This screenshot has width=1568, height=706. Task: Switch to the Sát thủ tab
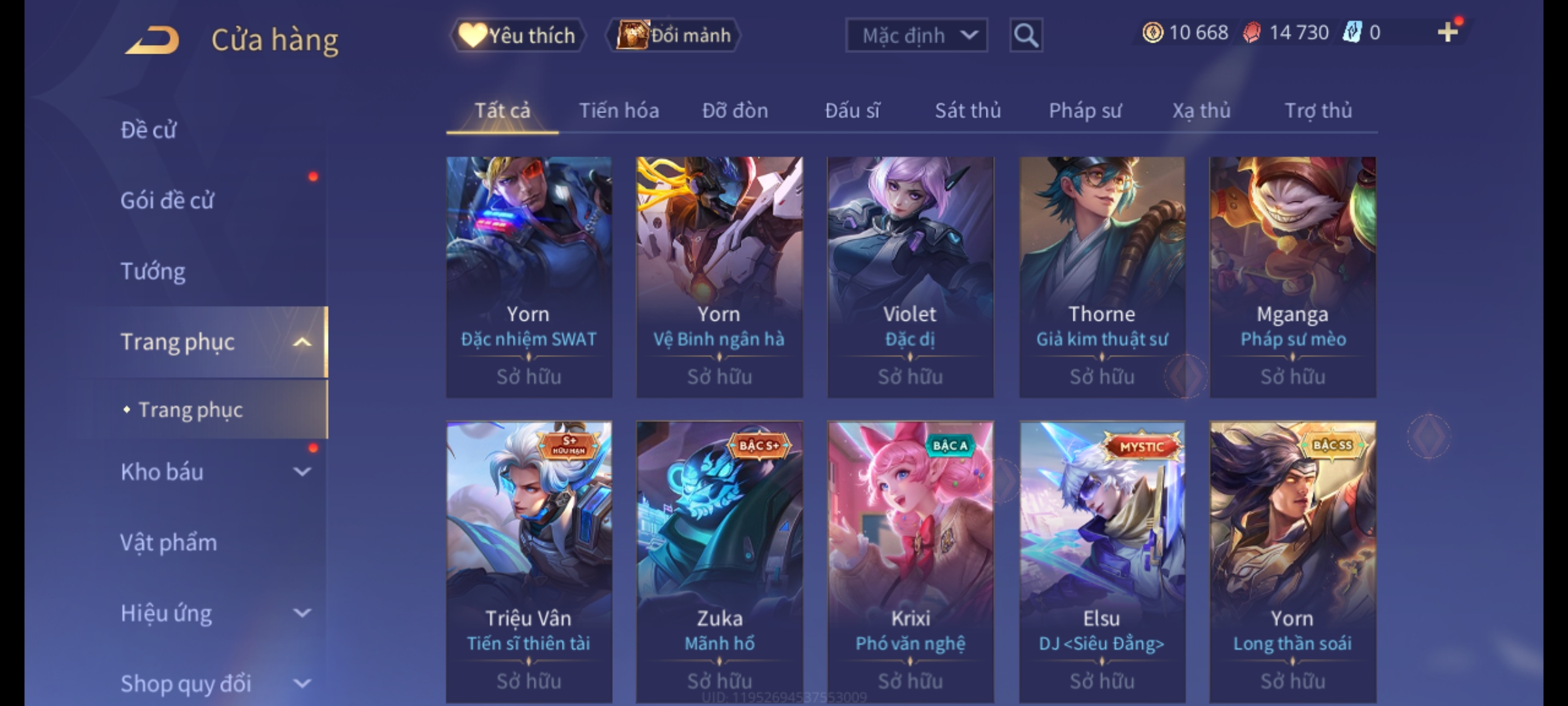pos(968,110)
